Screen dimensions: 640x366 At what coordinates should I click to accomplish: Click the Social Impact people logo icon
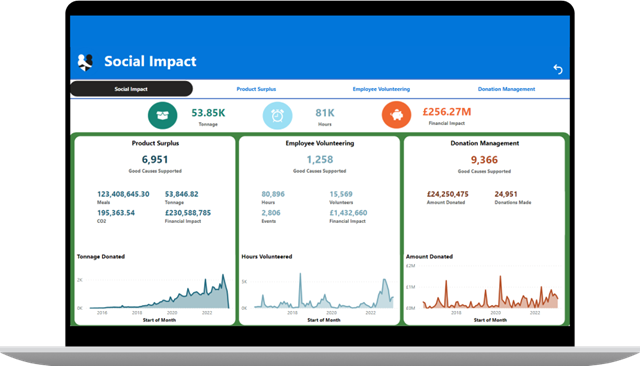(85, 62)
